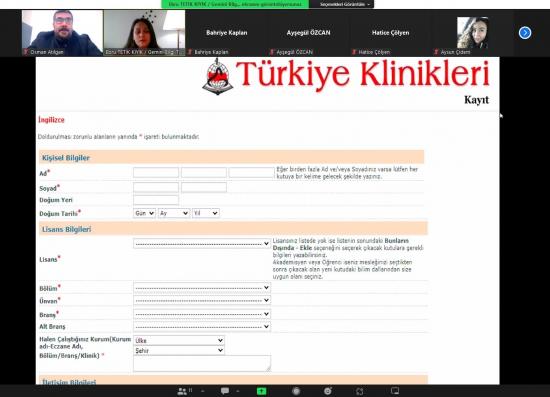Click the first Ad name field

click(x=156, y=173)
